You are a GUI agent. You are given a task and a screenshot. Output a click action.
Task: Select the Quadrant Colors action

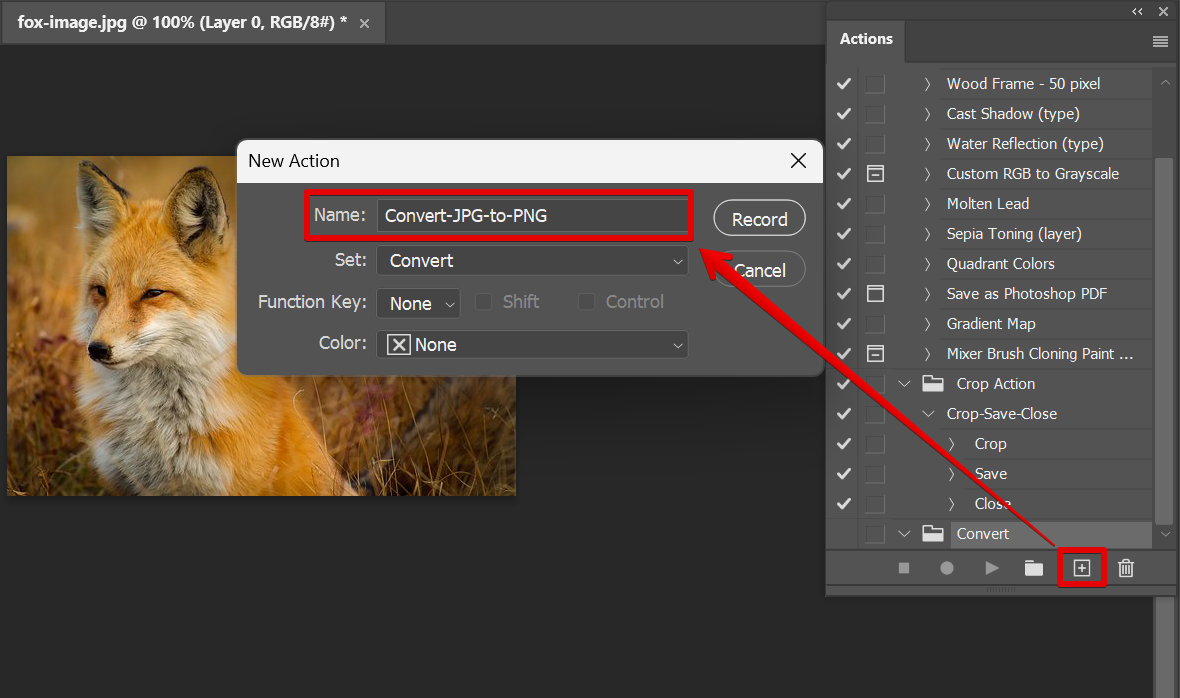pyautogui.click(x=1000, y=264)
